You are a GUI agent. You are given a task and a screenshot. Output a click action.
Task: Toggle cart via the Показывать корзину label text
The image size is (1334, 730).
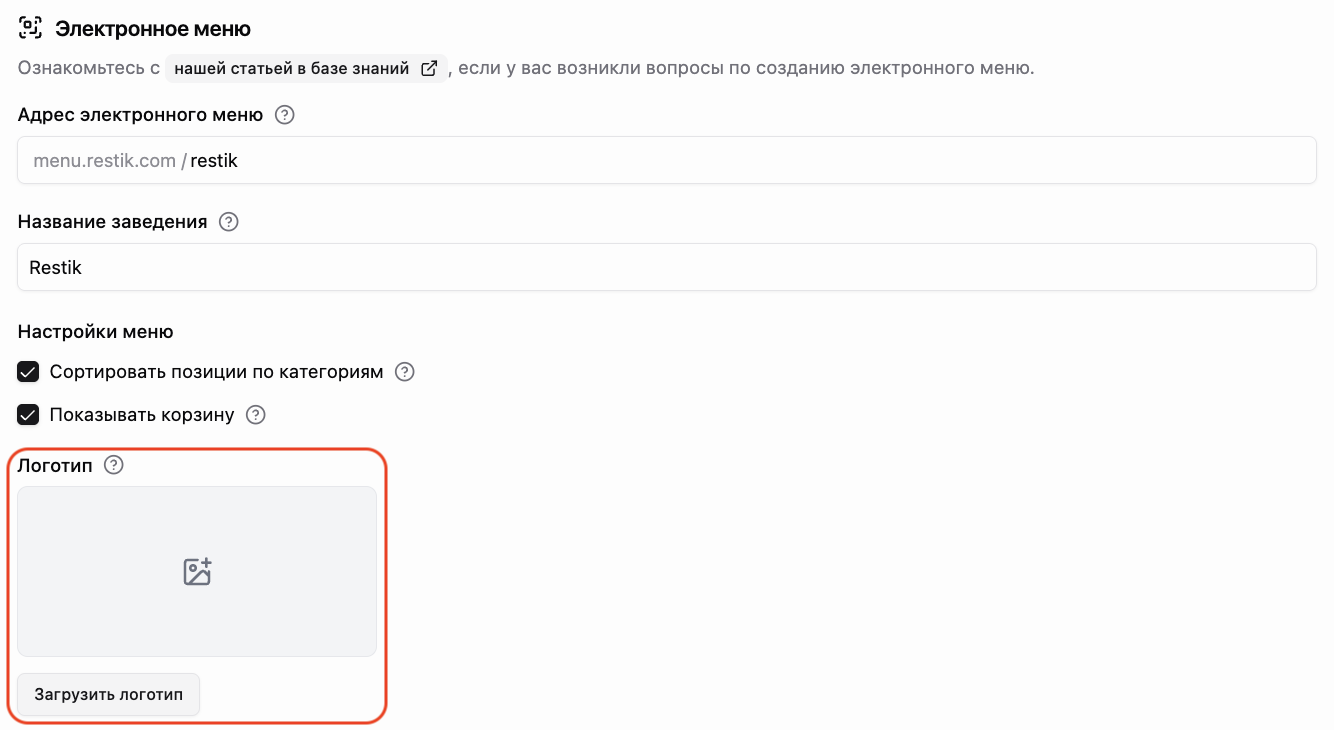click(x=142, y=414)
